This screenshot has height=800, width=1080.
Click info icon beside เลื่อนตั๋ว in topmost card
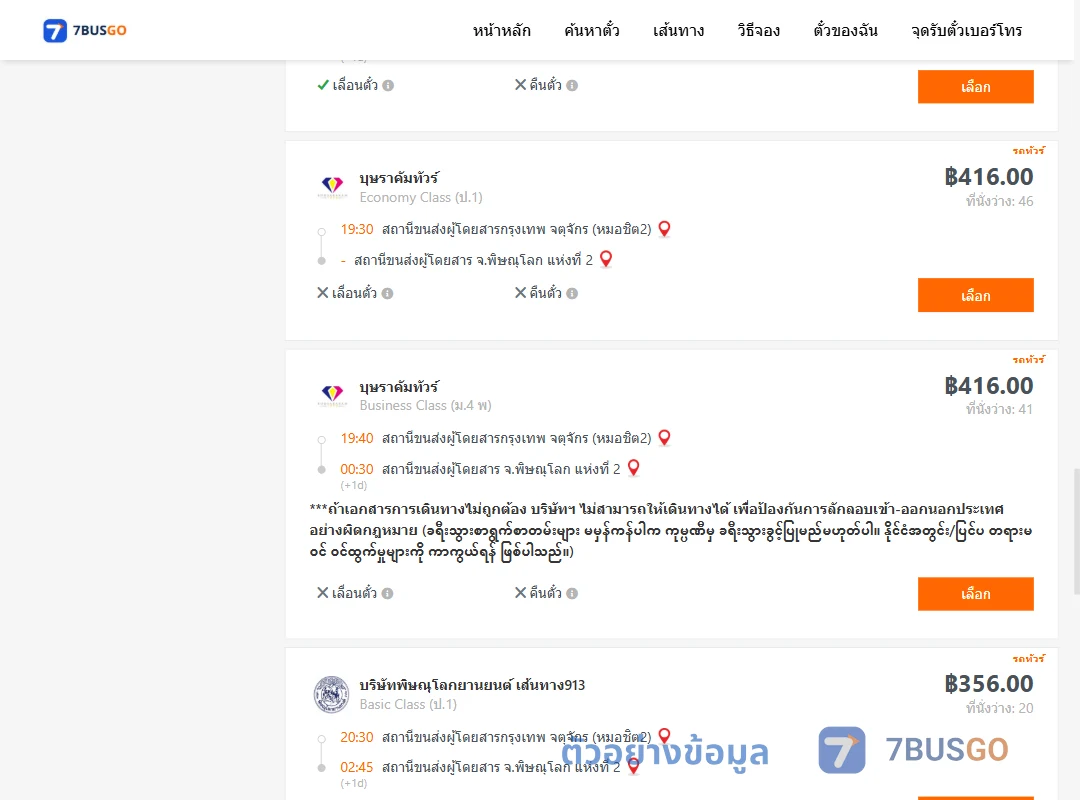pos(388,85)
